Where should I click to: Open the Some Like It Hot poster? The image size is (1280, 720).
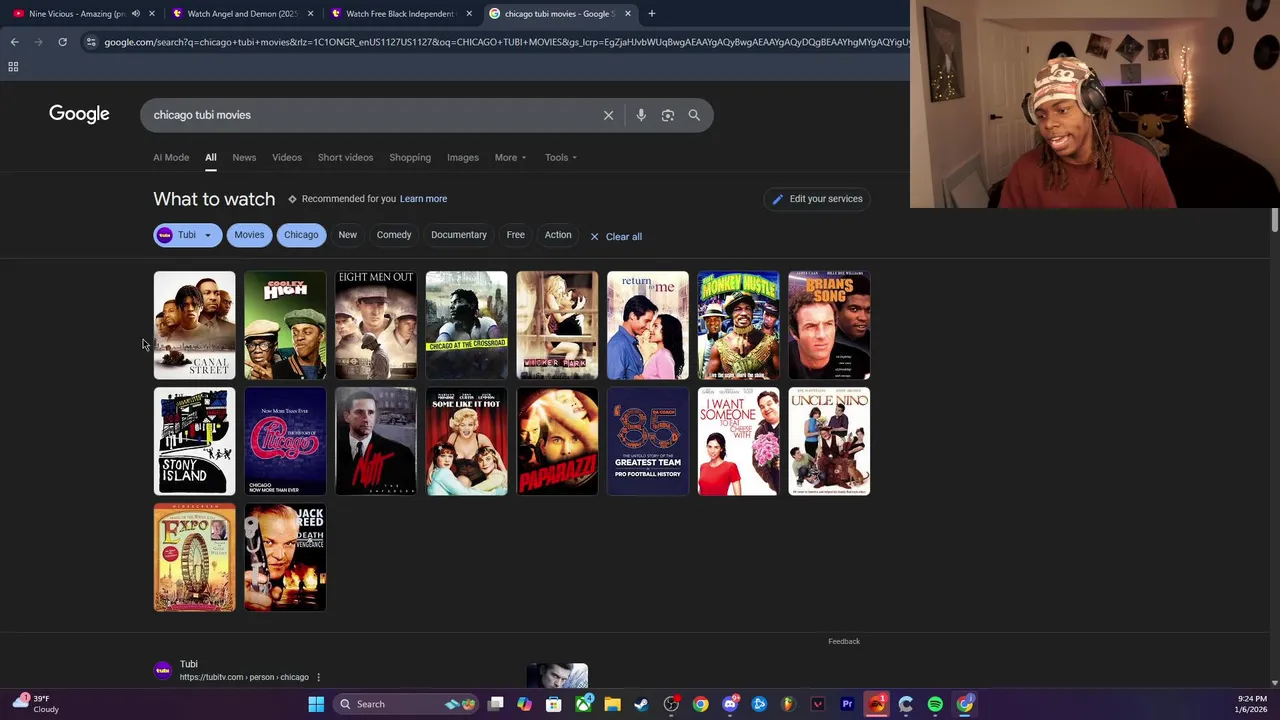pos(466,441)
